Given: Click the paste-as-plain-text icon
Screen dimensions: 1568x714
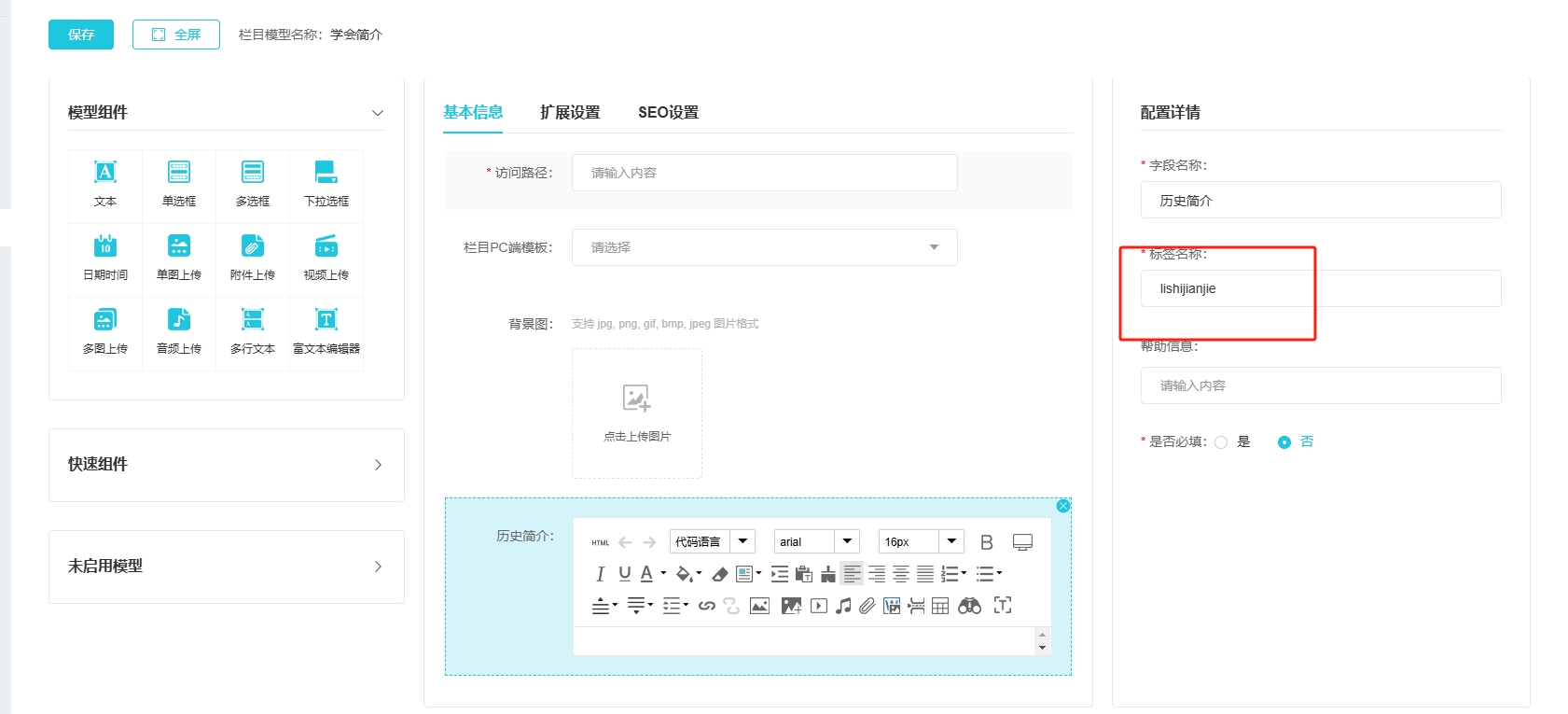Looking at the screenshot, I should point(804,574).
